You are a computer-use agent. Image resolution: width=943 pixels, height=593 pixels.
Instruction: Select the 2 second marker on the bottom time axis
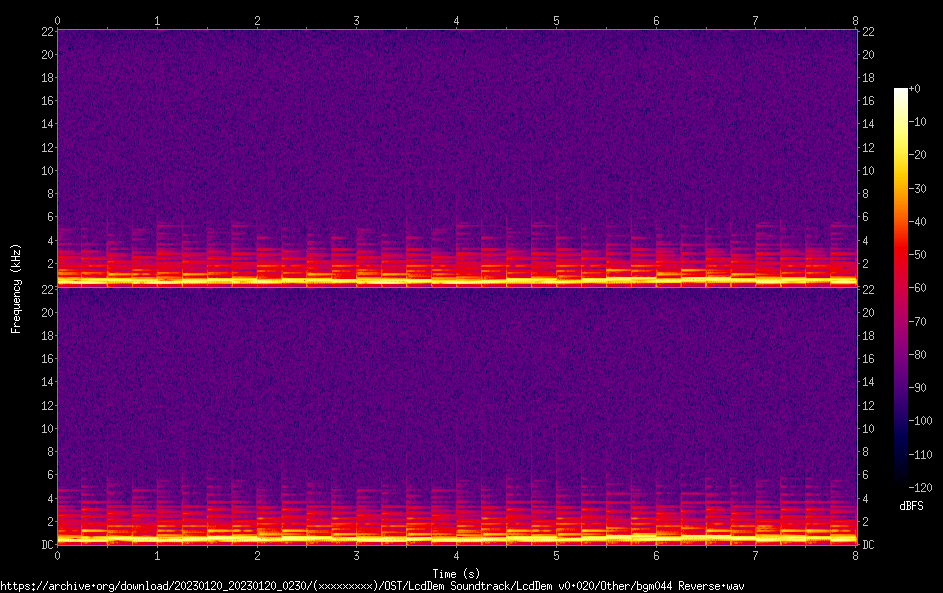[x=257, y=555]
